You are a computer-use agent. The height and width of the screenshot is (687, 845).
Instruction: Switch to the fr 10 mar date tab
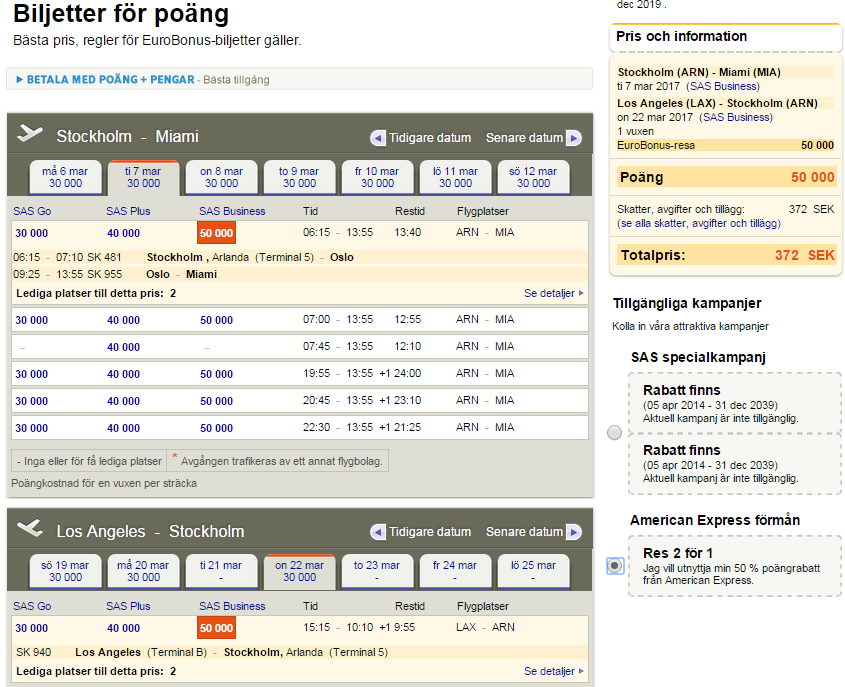pos(377,177)
